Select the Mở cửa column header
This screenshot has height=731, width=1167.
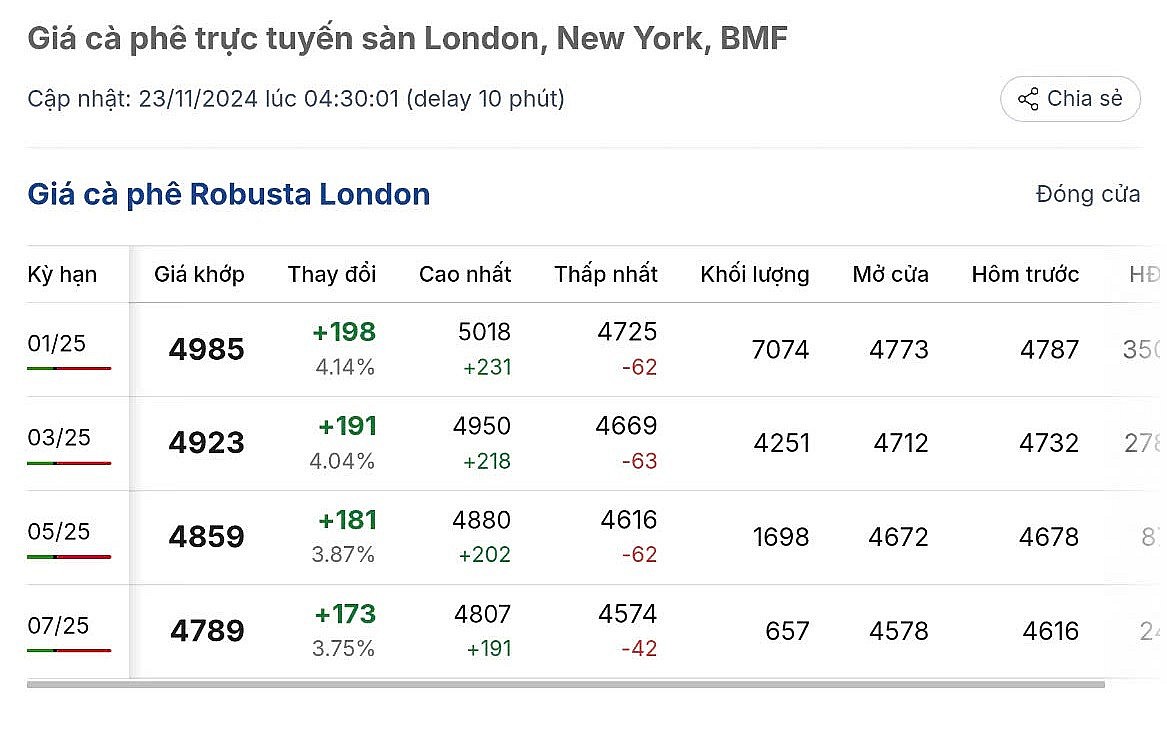[x=890, y=274]
